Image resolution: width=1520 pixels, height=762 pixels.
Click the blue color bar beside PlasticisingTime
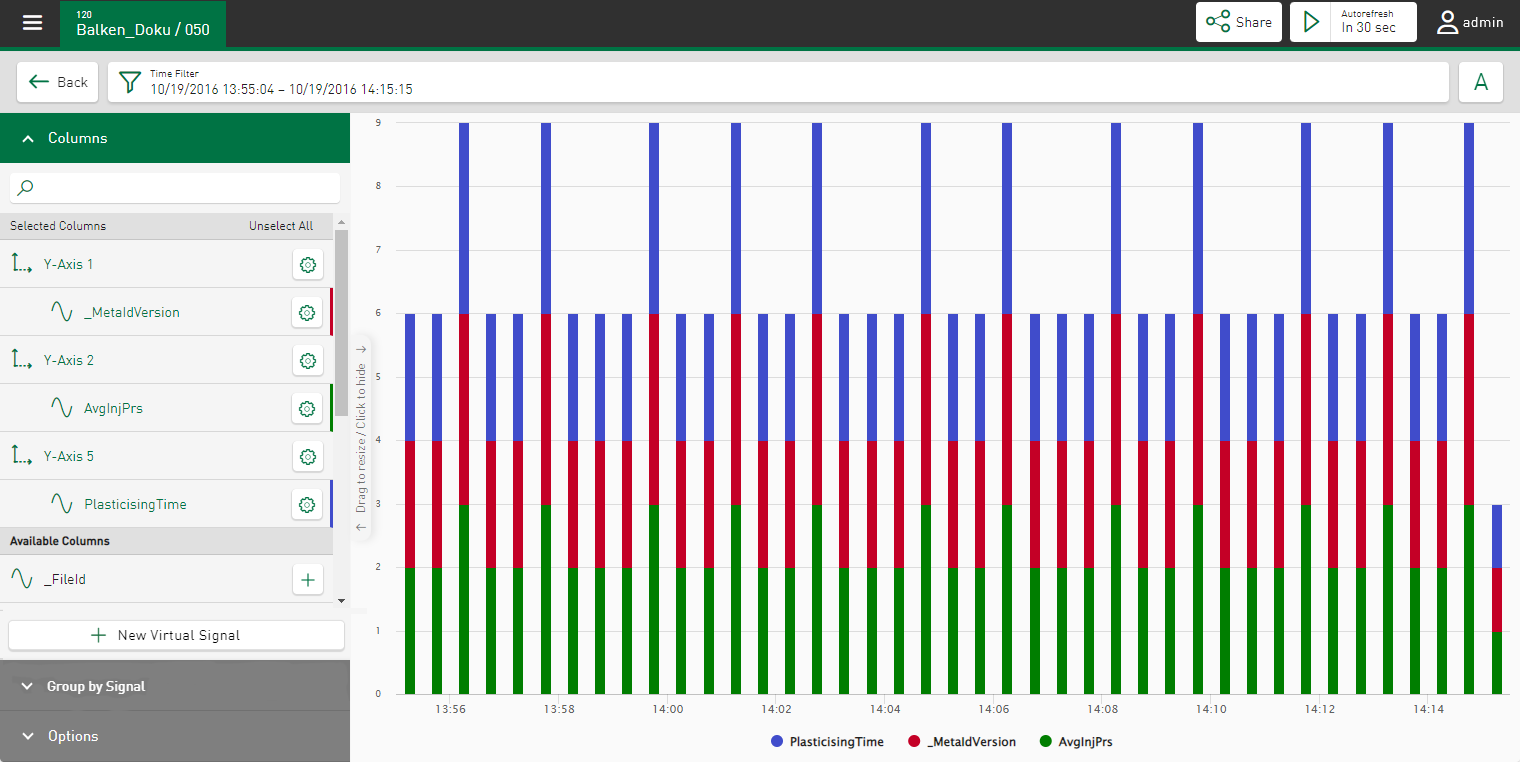click(331, 504)
